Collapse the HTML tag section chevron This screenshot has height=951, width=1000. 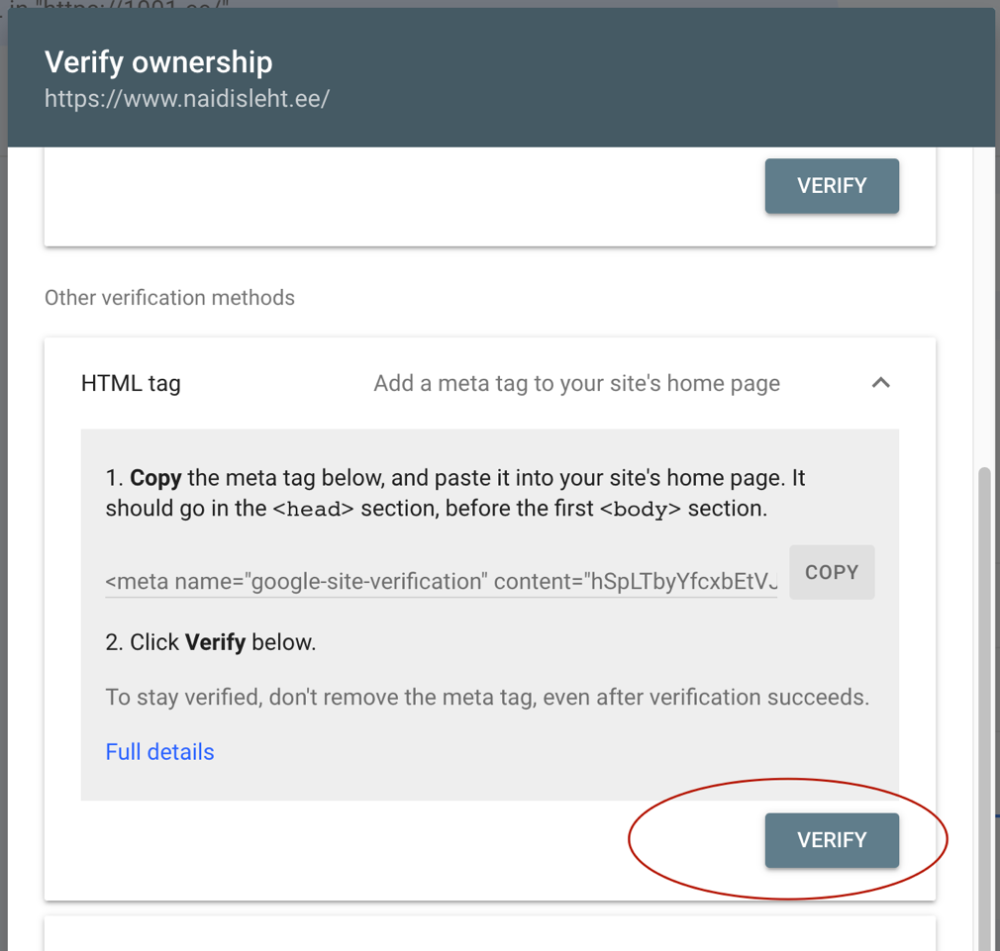coord(880,383)
